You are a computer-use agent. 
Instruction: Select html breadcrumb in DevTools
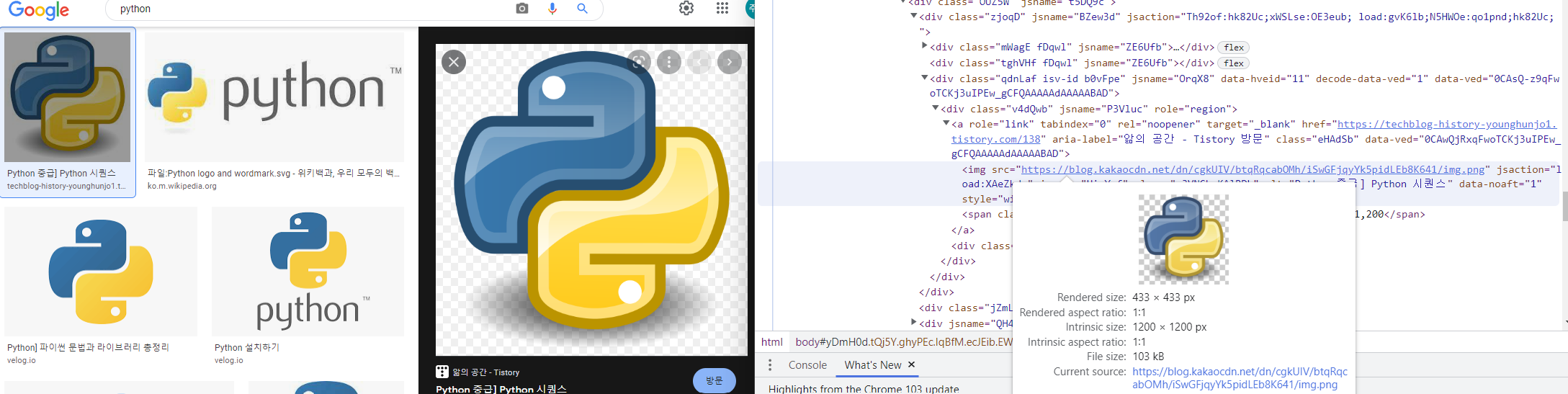tap(772, 342)
